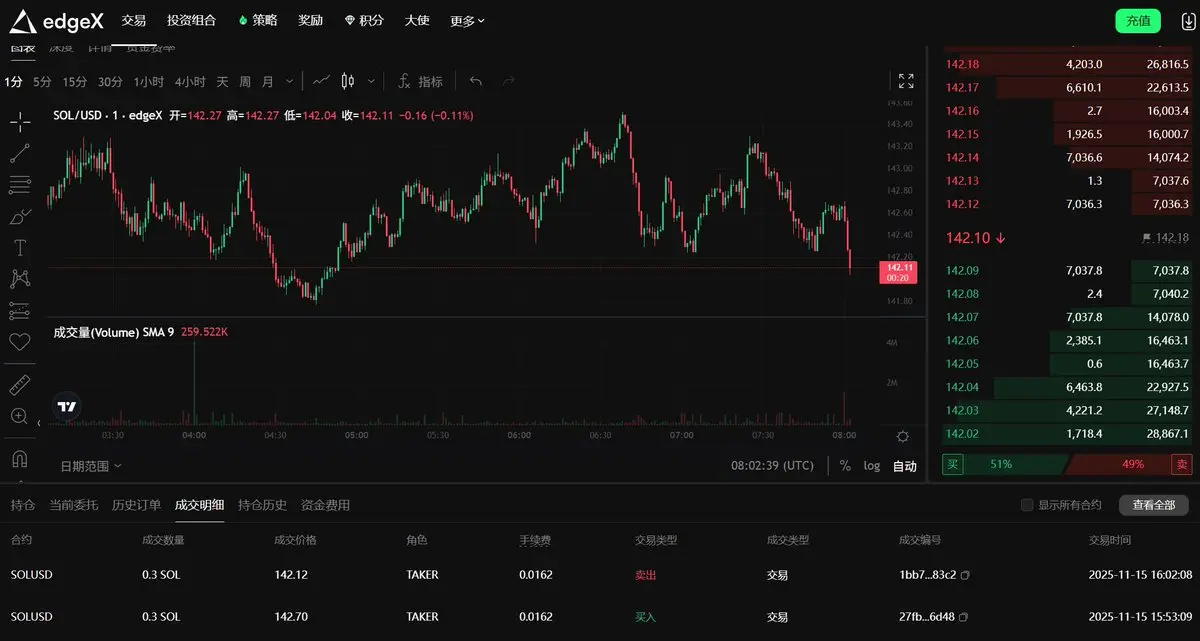Switch to the 持仓历史 tab
The width and height of the screenshot is (1200, 641).
point(263,505)
